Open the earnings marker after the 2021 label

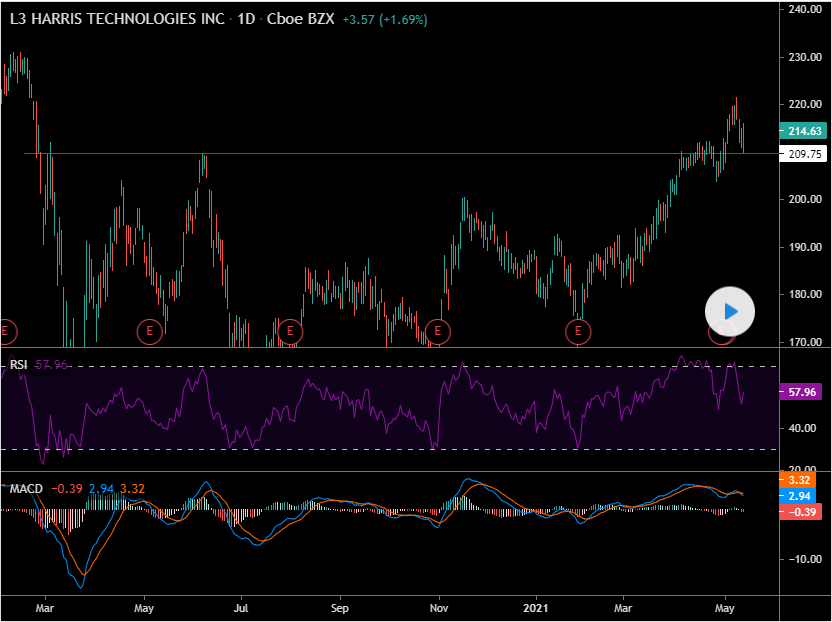pos(578,331)
